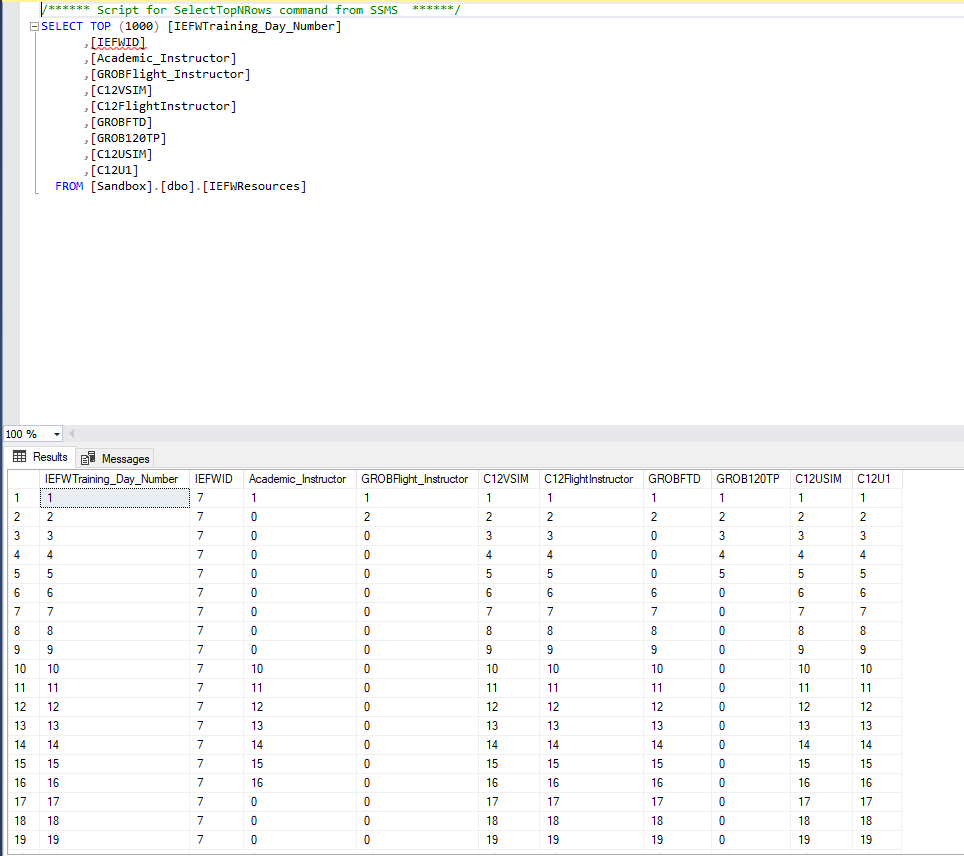The width and height of the screenshot is (964, 856).
Task: Click the Messages pane icon
Action: [x=85, y=458]
